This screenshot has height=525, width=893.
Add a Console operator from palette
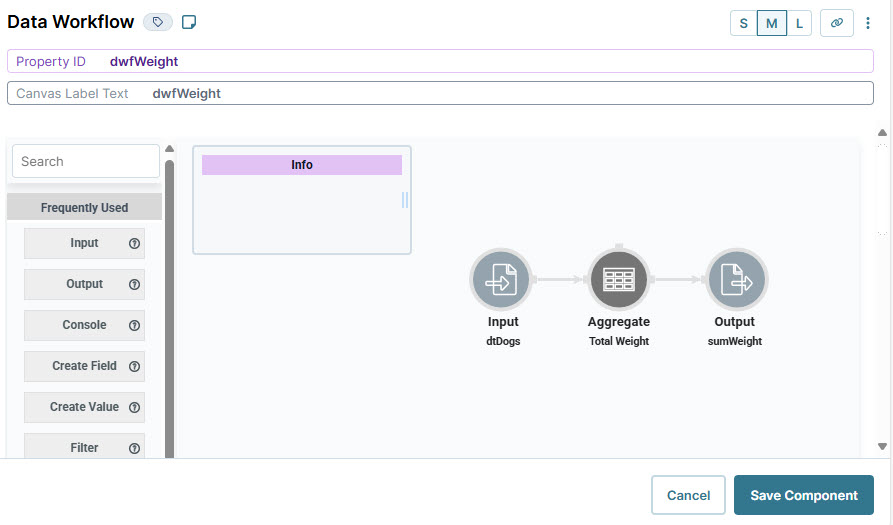[84, 325]
